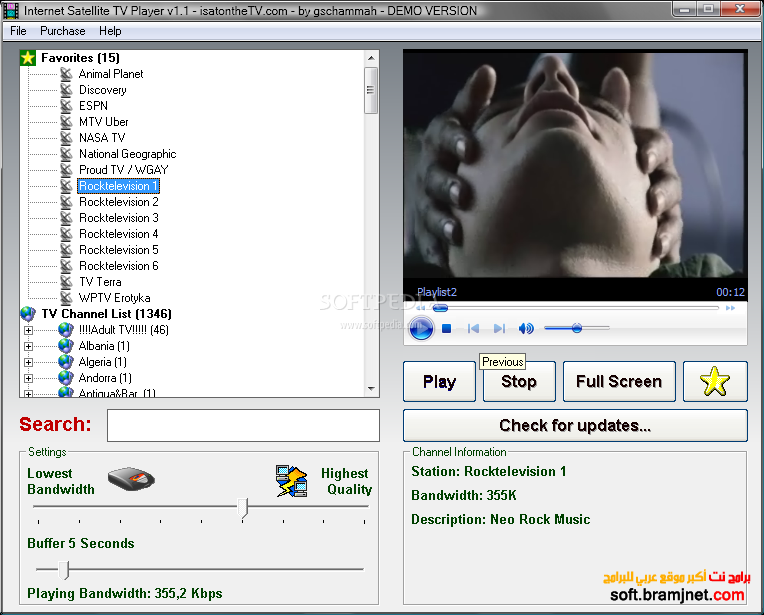Click the large Play button
Viewport: 764px width, 615px height.
click(439, 382)
